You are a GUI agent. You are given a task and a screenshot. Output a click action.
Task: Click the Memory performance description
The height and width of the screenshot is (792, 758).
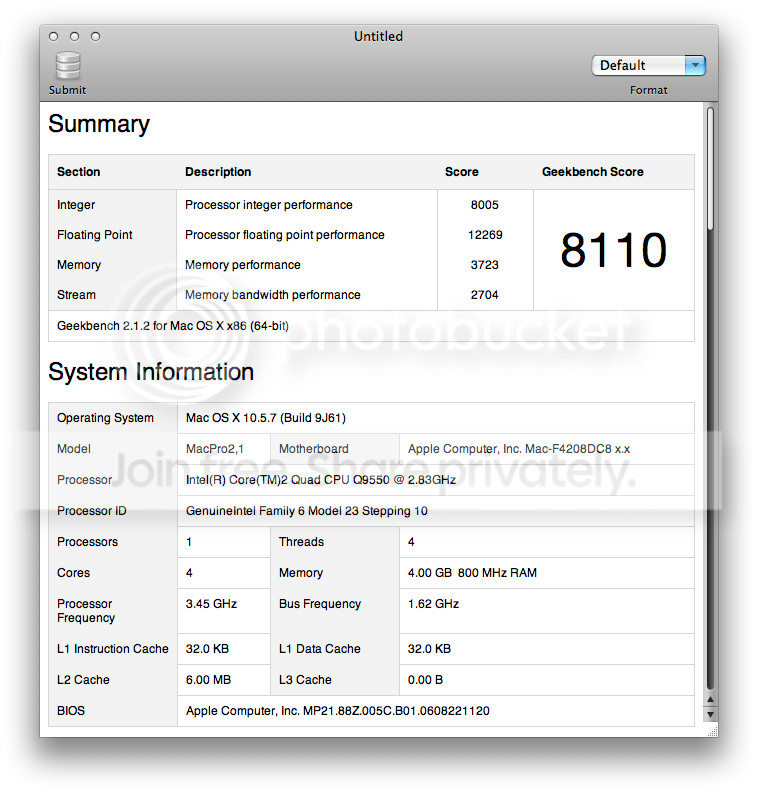click(x=242, y=265)
